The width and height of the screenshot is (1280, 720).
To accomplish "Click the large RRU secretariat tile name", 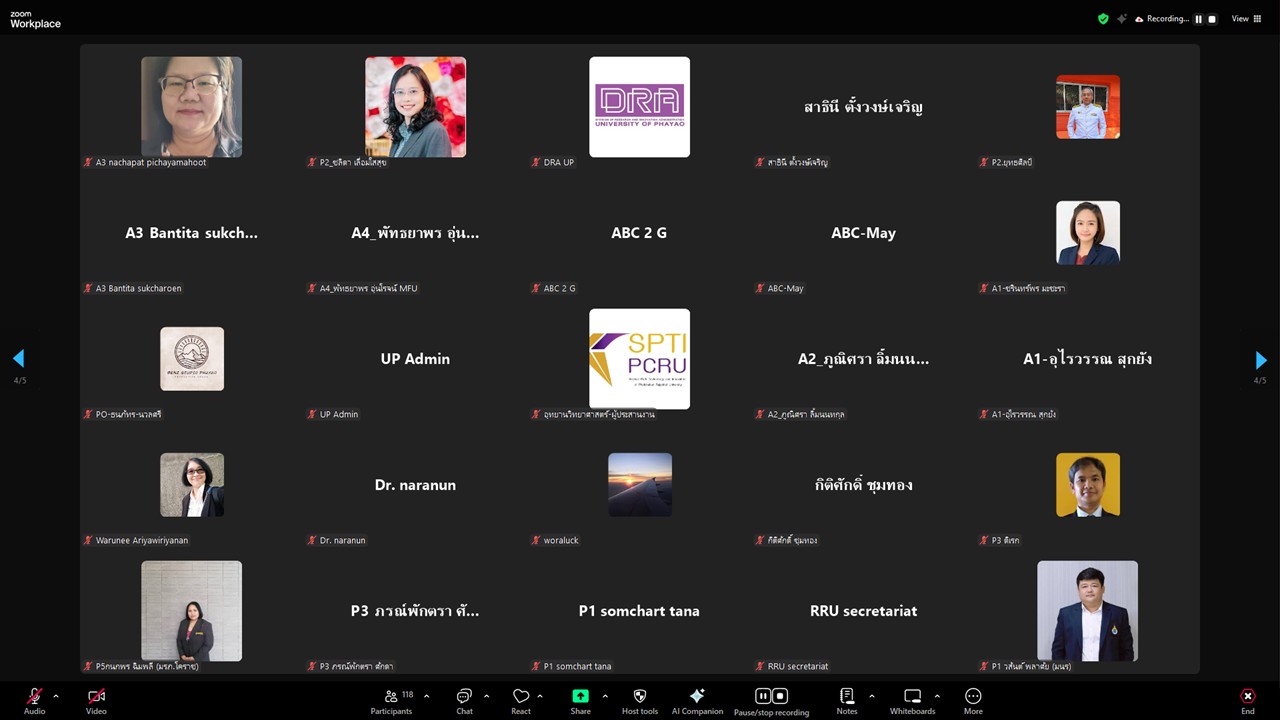I will coord(863,611).
